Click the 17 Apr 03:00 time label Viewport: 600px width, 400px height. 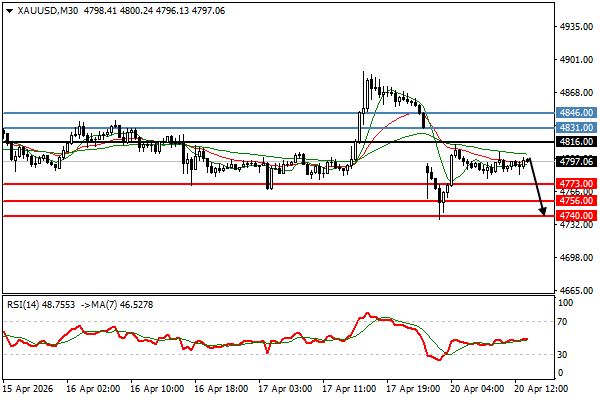coord(284,388)
